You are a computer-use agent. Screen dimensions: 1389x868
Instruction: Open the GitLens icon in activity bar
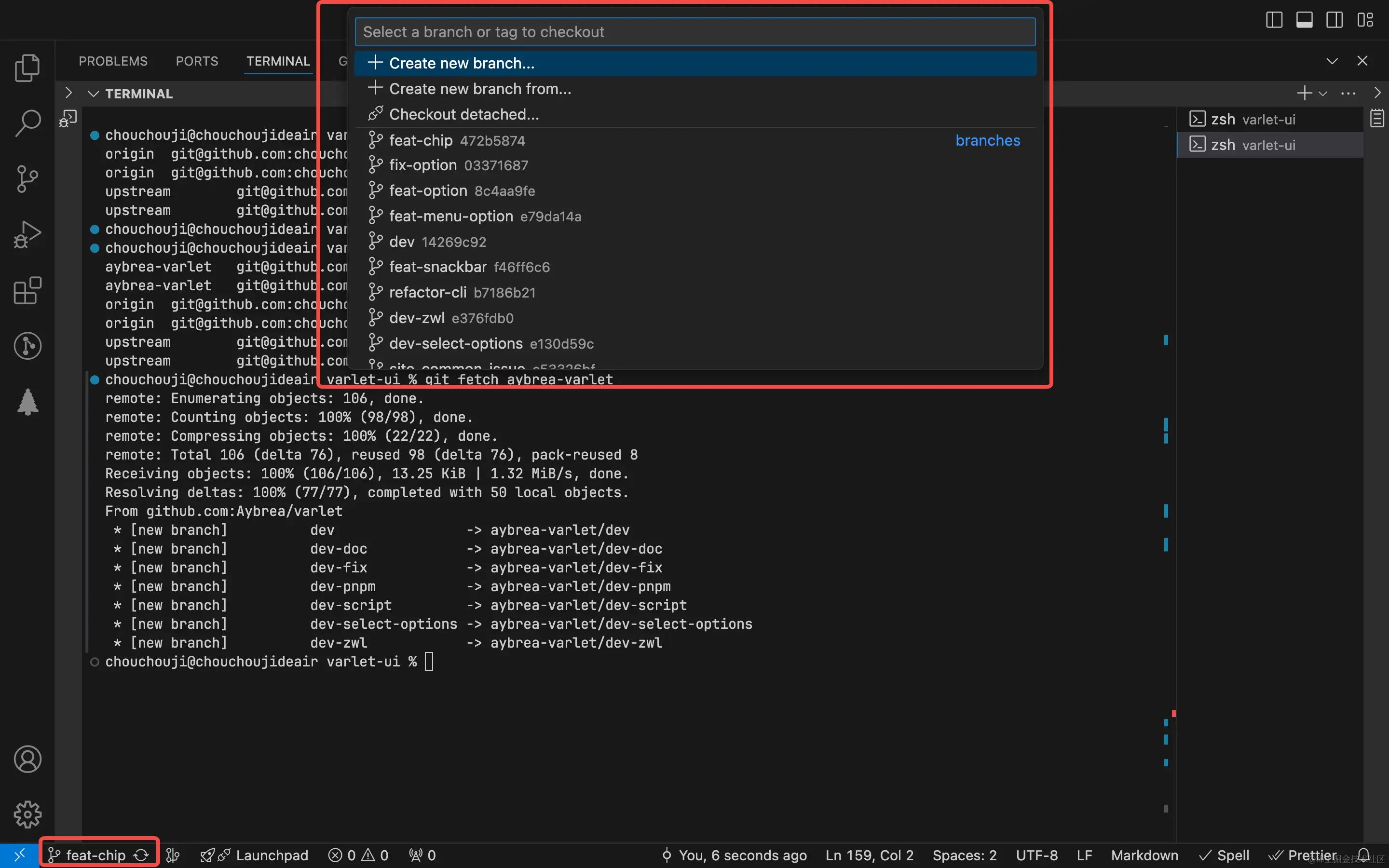[x=27, y=346]
